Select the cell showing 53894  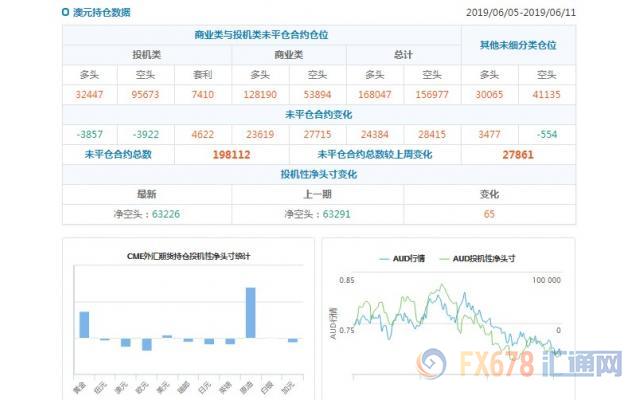click(318, 95)
